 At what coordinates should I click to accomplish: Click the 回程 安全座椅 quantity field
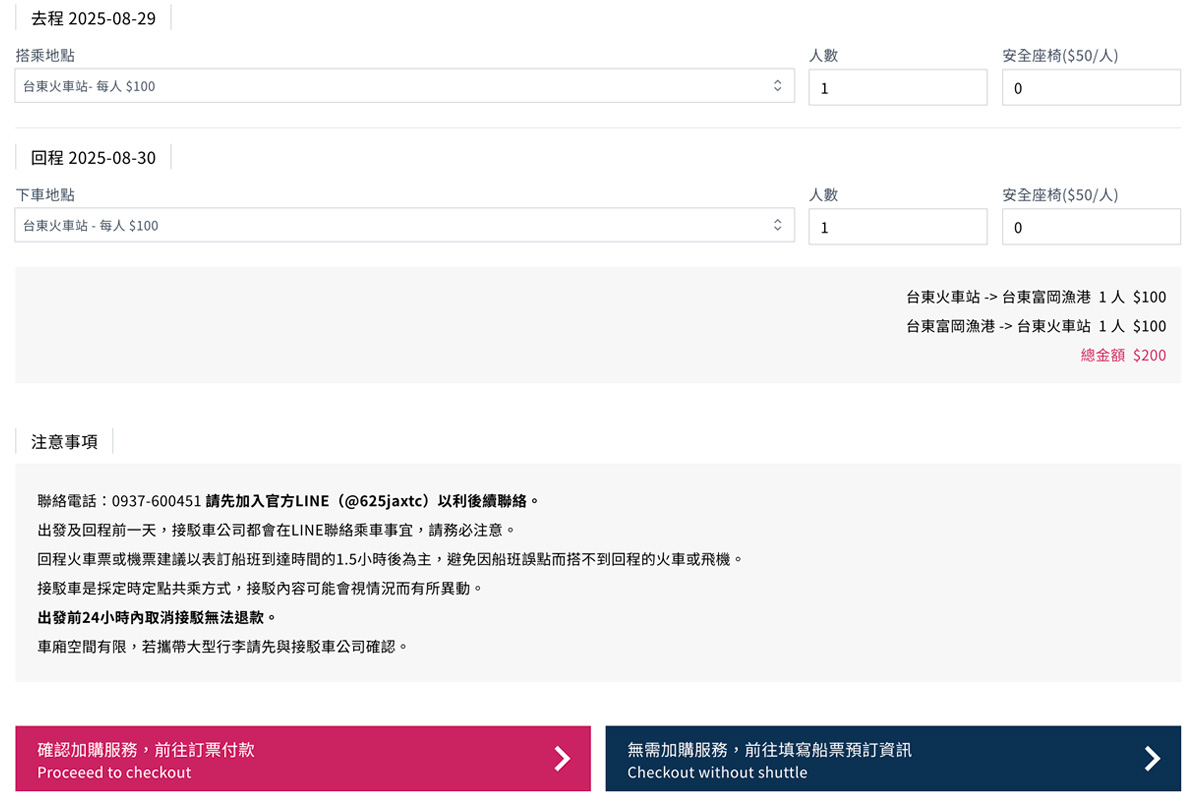point(1091,226)
